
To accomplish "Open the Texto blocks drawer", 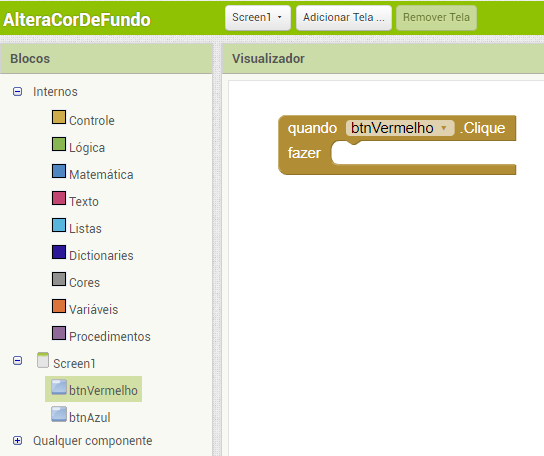I will pyautogui.click(x=84, y=202).
